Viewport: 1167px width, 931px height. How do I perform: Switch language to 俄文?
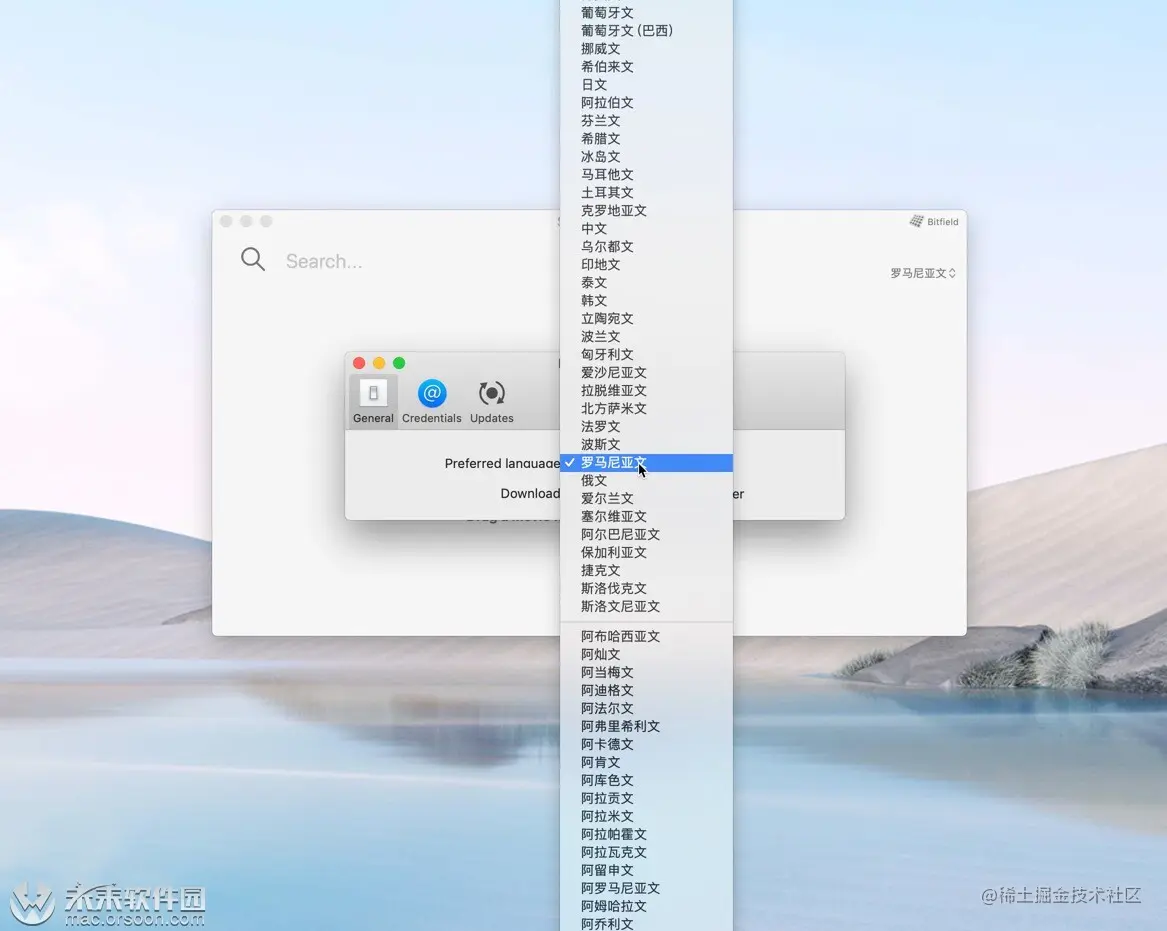point(646,480)
